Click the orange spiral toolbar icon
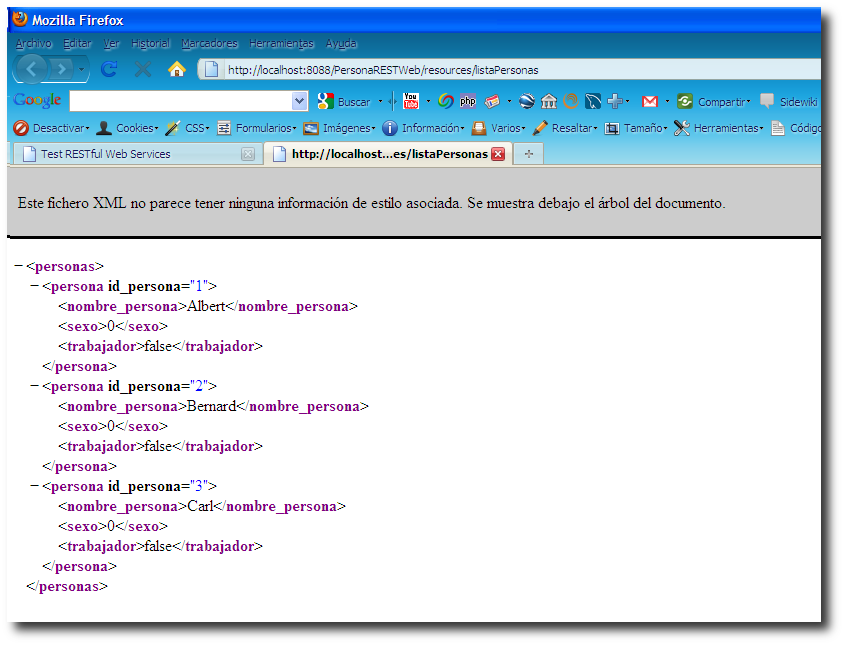Screen dimensions: 844x645 (x=571, y=101)
